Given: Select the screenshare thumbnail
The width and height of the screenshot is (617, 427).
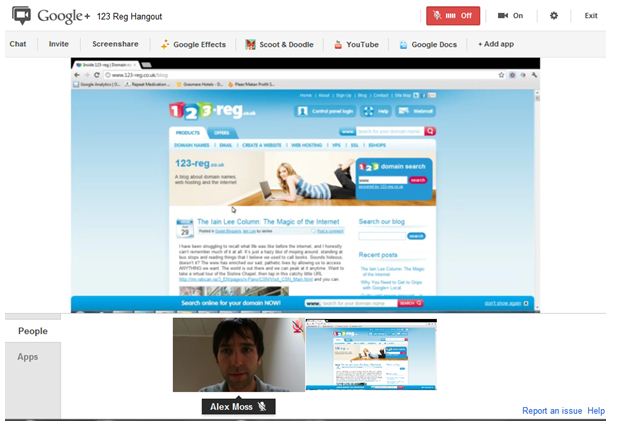Looking at the screenshot, I should 371,355.
